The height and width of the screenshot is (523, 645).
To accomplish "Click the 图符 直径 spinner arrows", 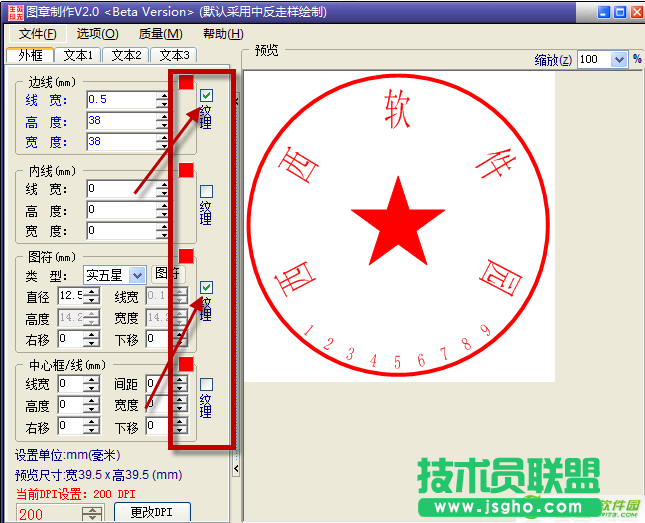I will tap(91, 296).
